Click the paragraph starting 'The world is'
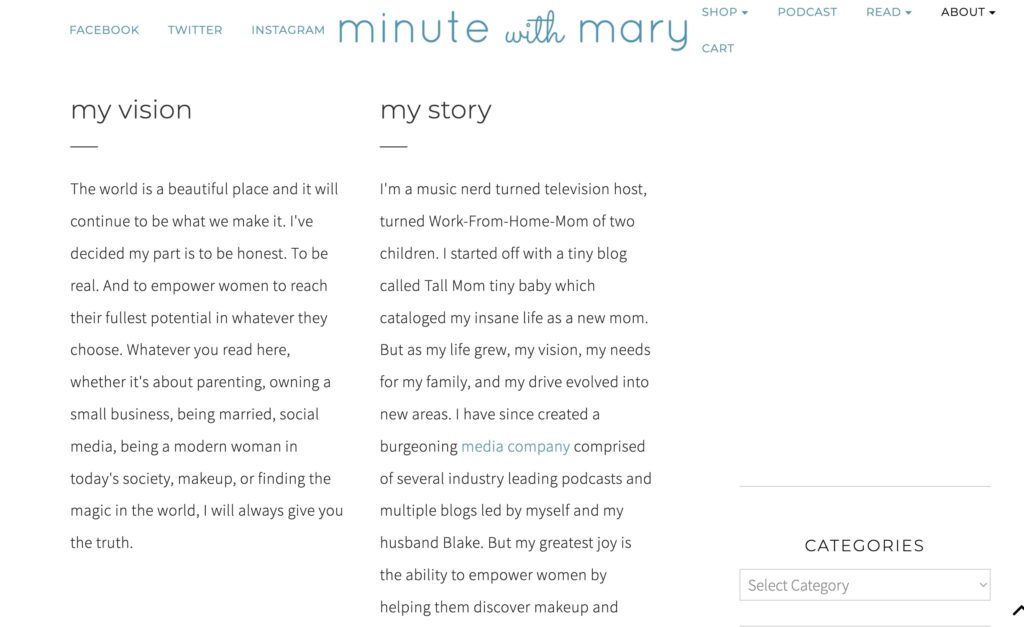 point(206,366)
